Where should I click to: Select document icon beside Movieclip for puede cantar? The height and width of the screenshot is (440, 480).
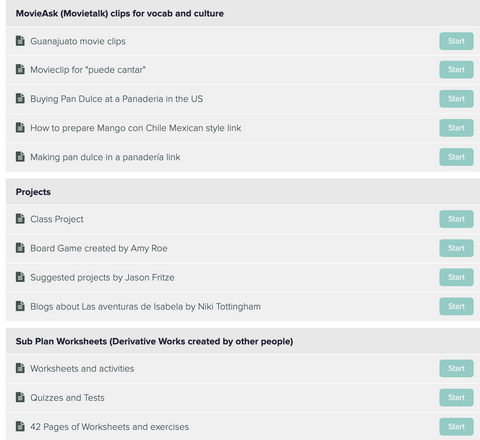pyautogui.click(x=20, y=69)
